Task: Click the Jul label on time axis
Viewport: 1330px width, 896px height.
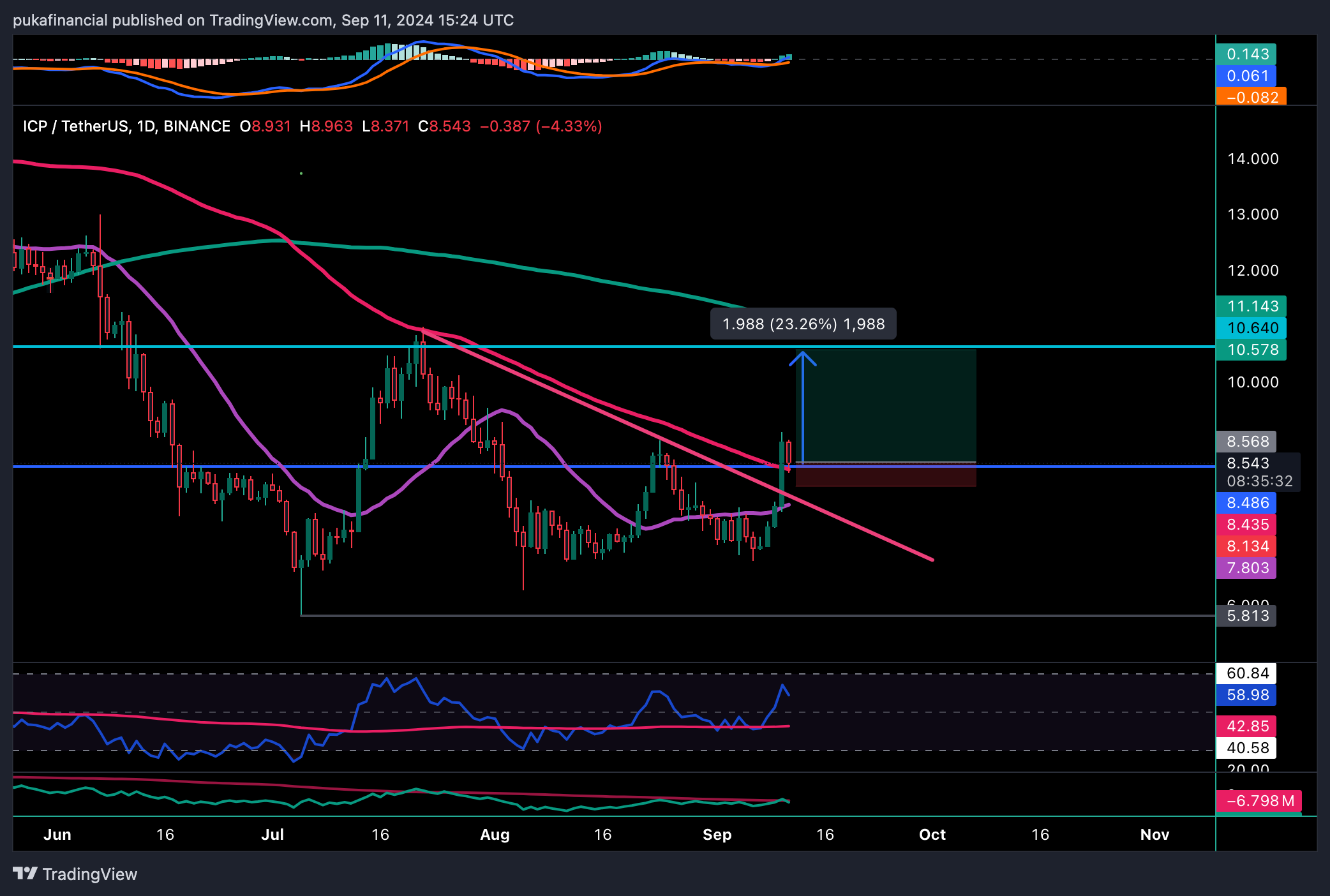Action: [273, 835]
